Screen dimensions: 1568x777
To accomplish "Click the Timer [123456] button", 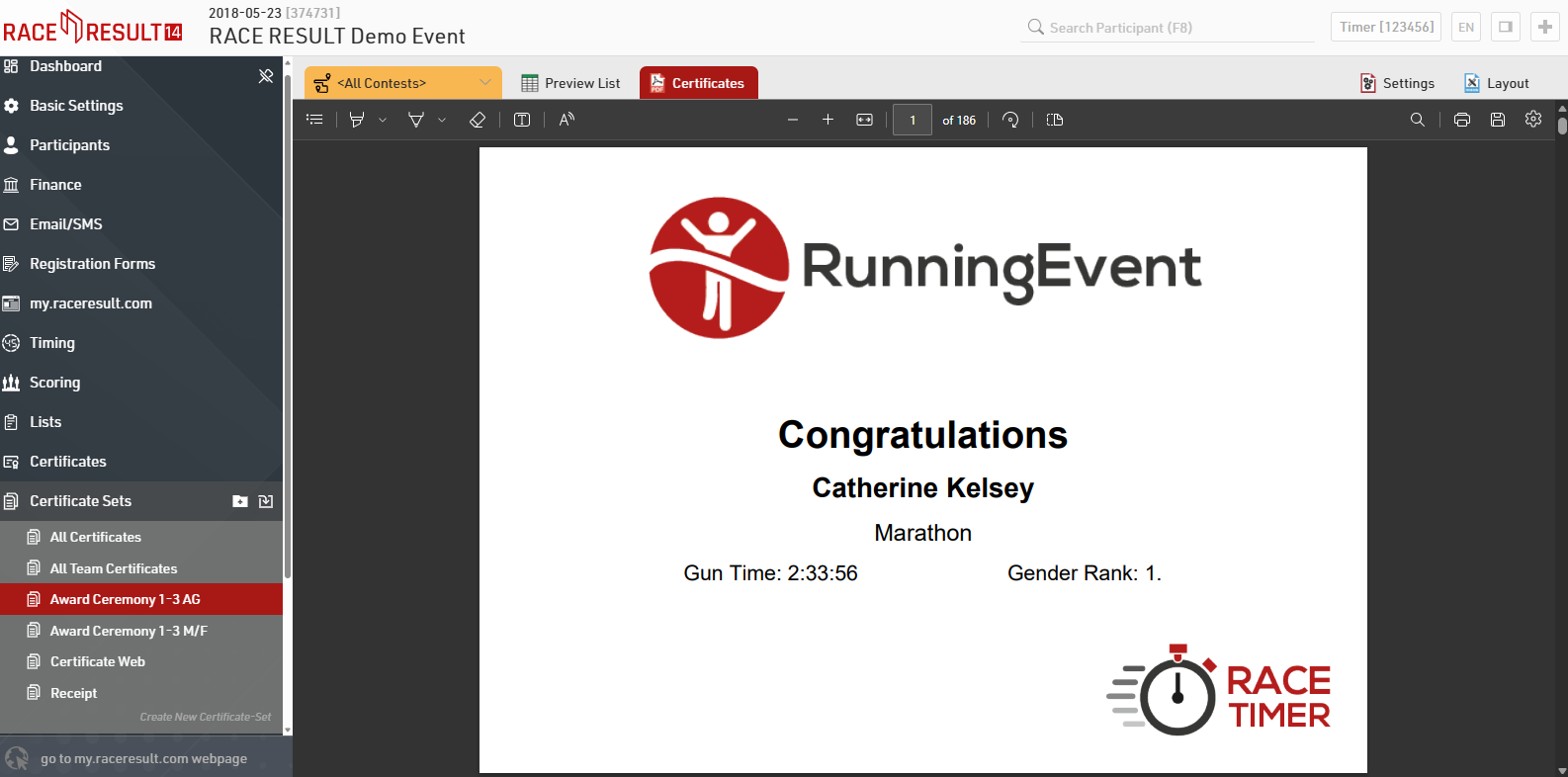I will tap(1385, 27).
